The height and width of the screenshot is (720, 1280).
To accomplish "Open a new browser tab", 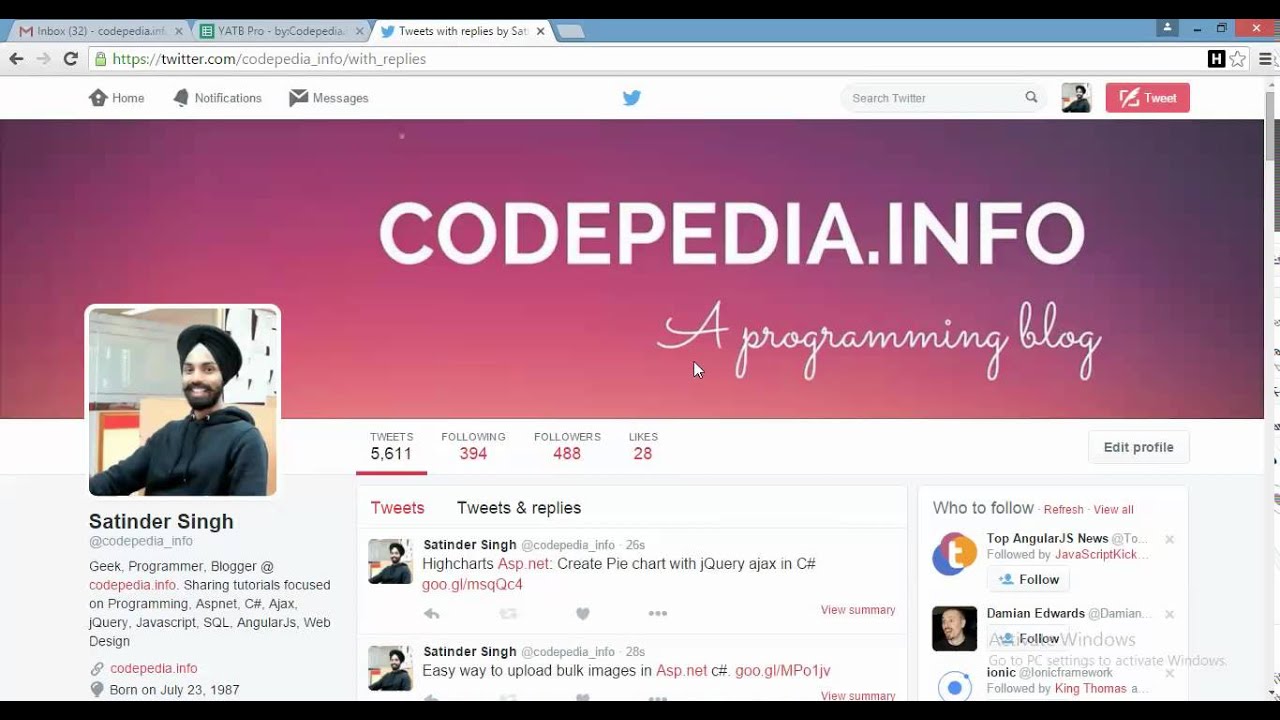I will point(570,31).
